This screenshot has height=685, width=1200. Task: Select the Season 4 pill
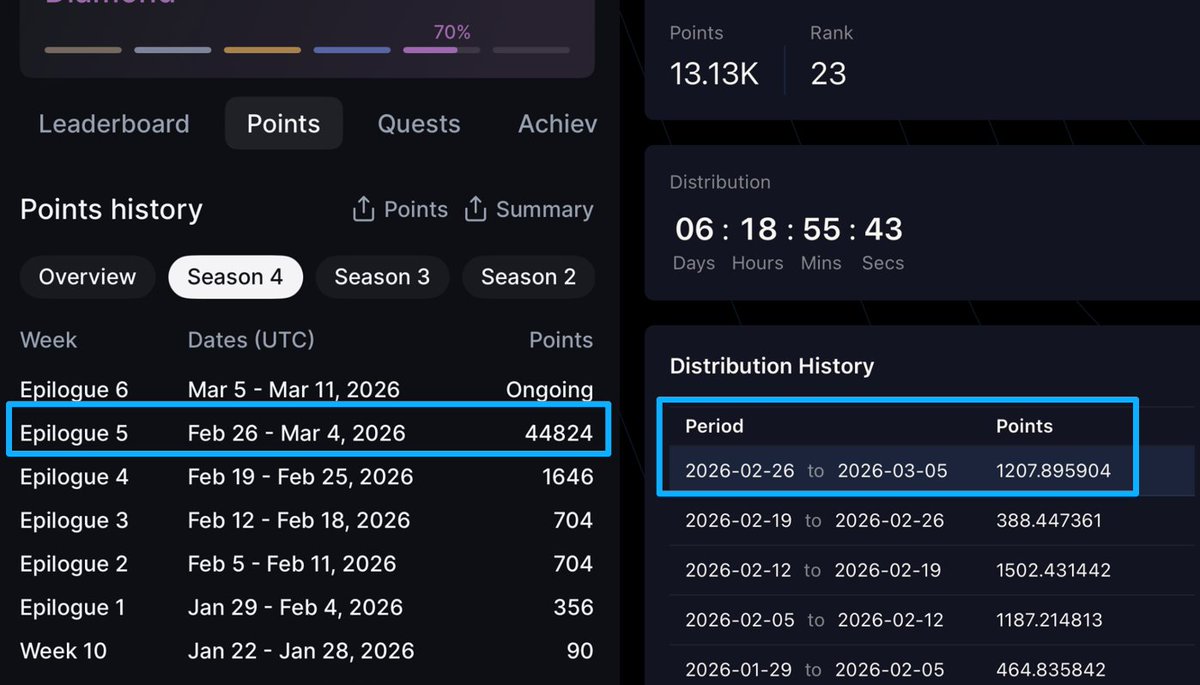[235, 277]
